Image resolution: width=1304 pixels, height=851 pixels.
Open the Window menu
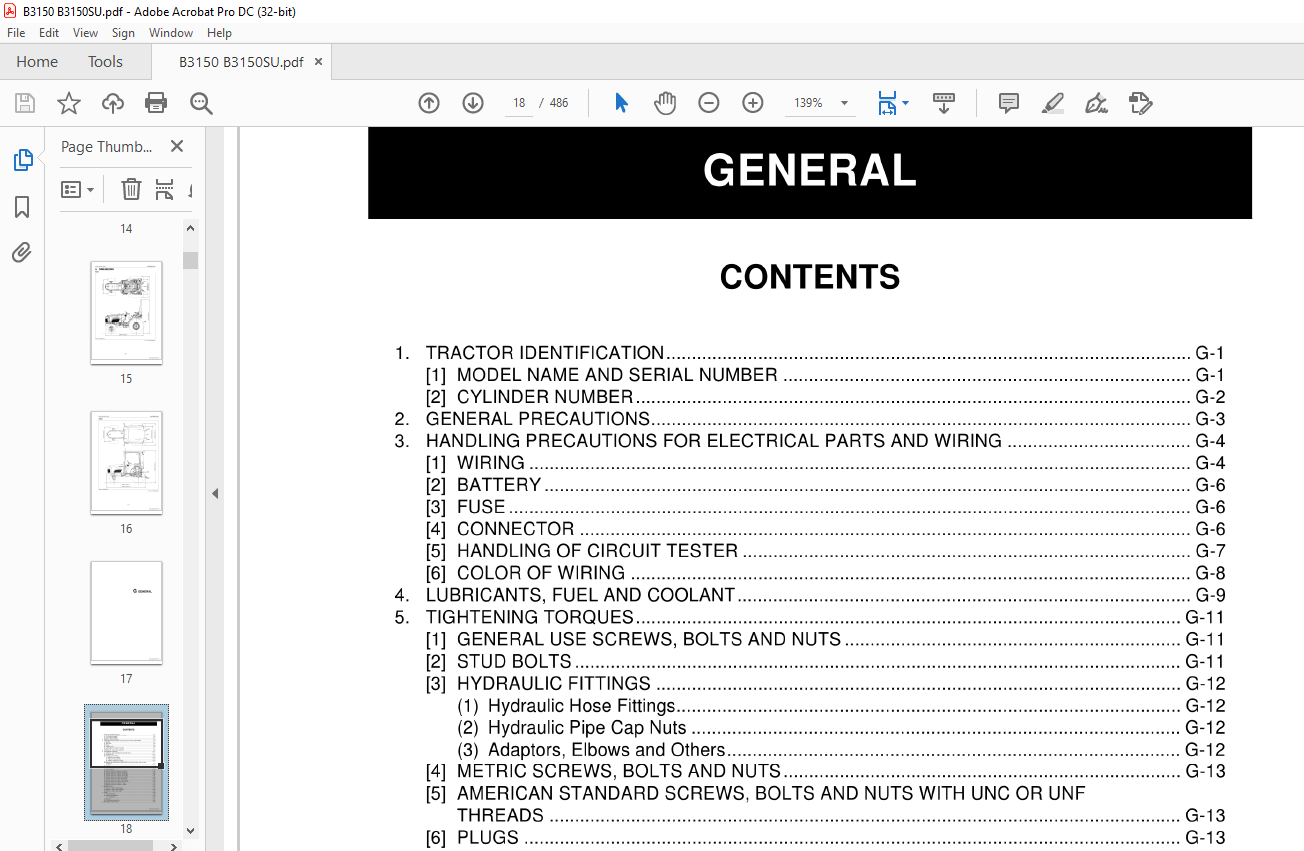pyautogui.click(x=171, y=33)
